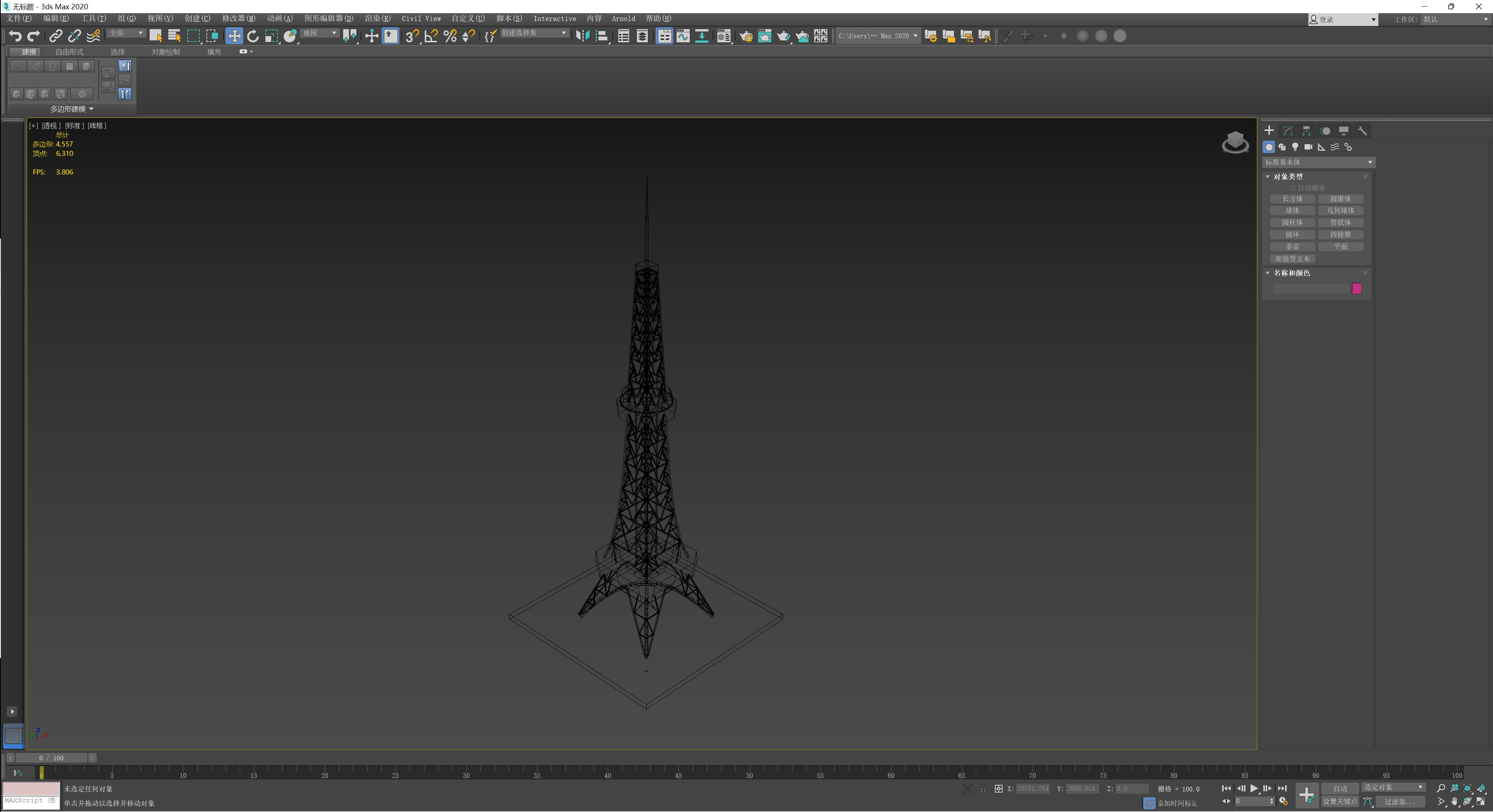The height and width of the screenshot is (812, 1493).
Task: Open the 文件(F) menu
Action: (x=19, y=19)
